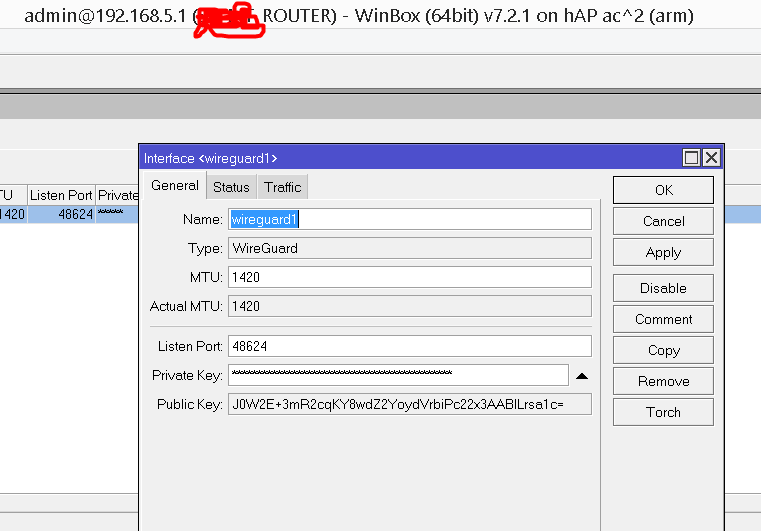Viewport: 761px width, 531px height.
Task: Maximize the Interface wireguard1 dialog
Action: [691, 158]
